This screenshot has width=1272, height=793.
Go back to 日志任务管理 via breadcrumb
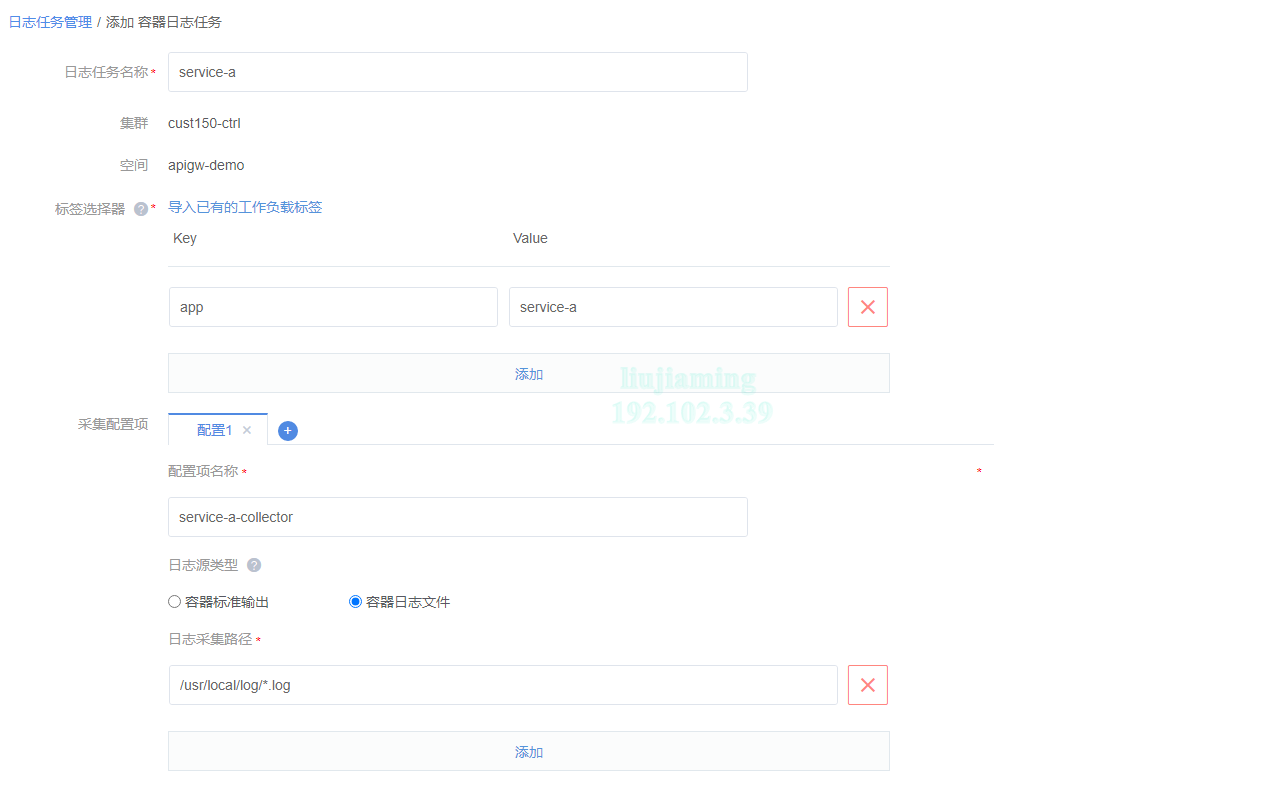(x=50, y=21)
